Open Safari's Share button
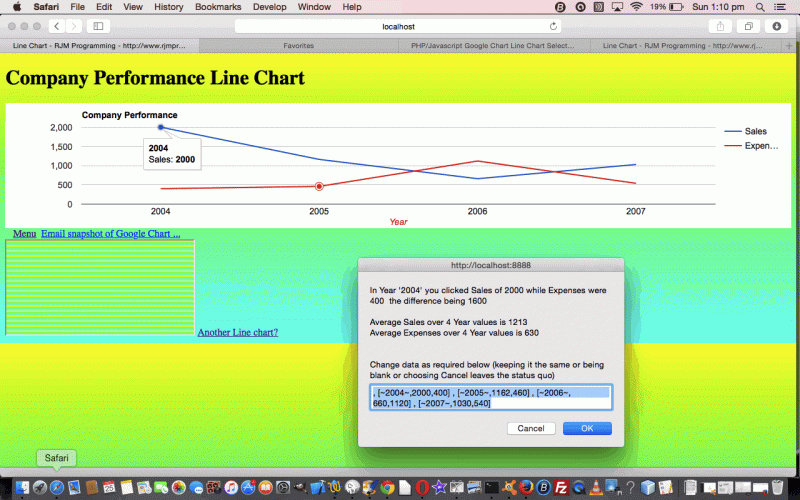This screenshot has width=800, height=500. (720, 26)
